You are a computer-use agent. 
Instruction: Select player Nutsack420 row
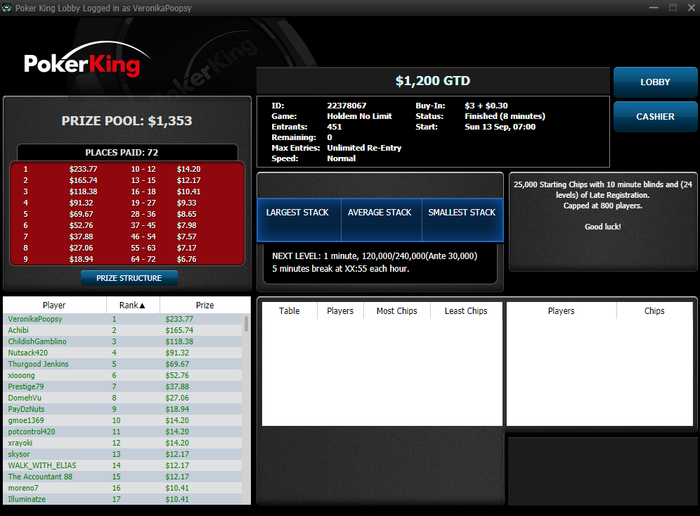pyautogui.click(x=123, y=353)
